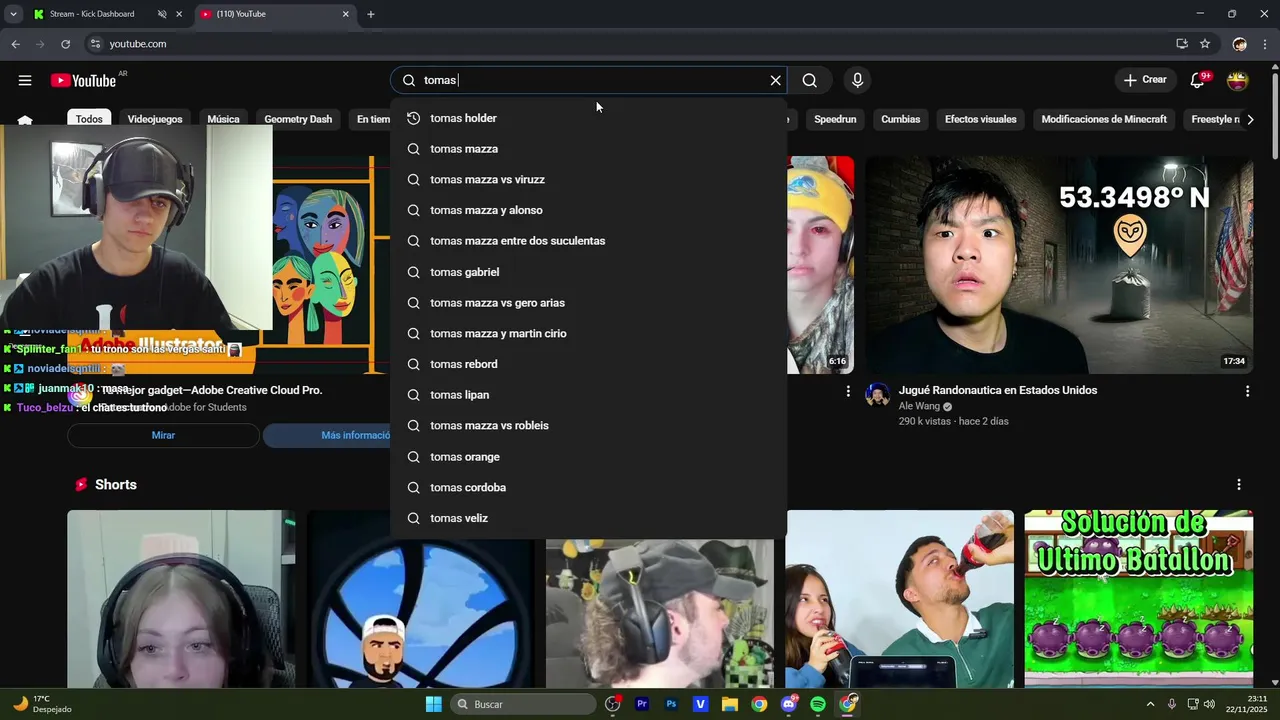Open the tab search dropdown arrow
The height and width of the screenshot is (720, 1280).
coord(13,14)
